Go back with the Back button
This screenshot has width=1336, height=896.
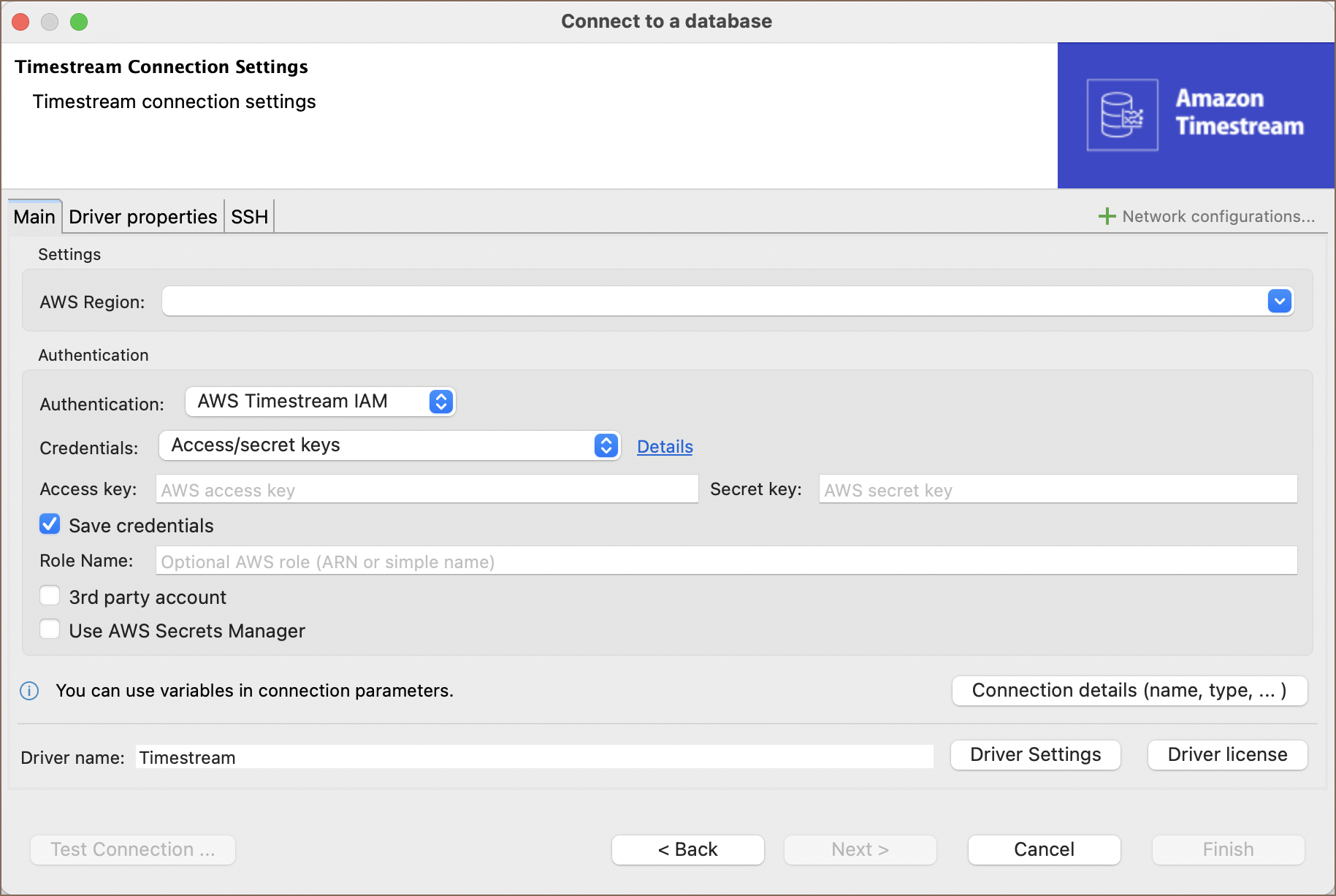click(687, 849)
